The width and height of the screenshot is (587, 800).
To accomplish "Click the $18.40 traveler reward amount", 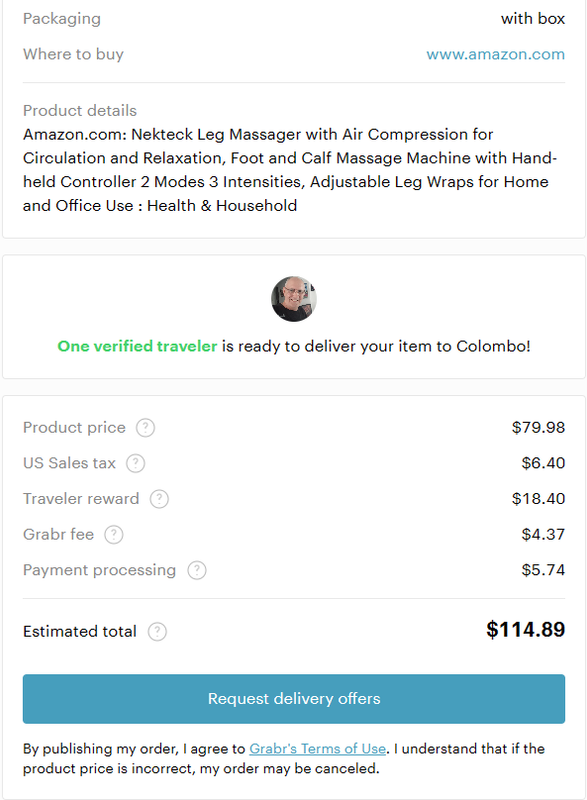I will click(539, 499).
